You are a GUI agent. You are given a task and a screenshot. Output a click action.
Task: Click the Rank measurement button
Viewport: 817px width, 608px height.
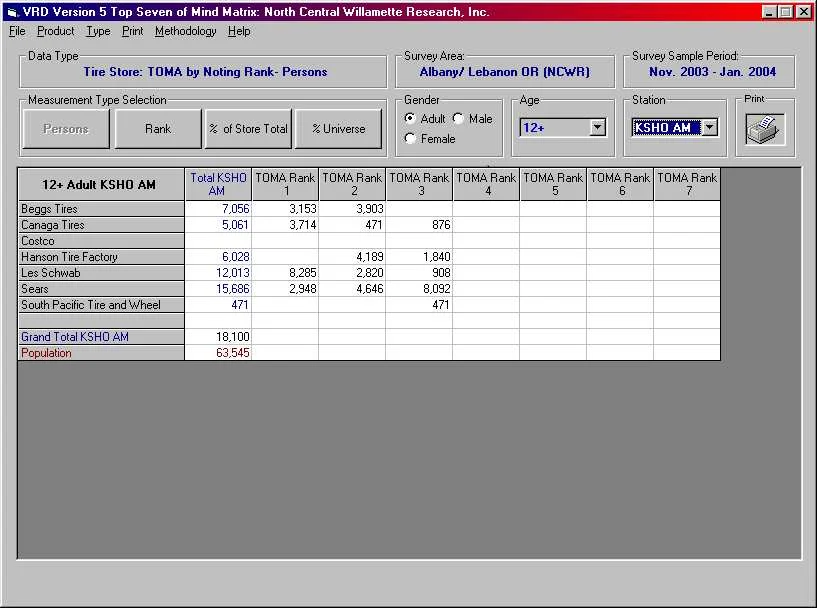pos(158,129)
